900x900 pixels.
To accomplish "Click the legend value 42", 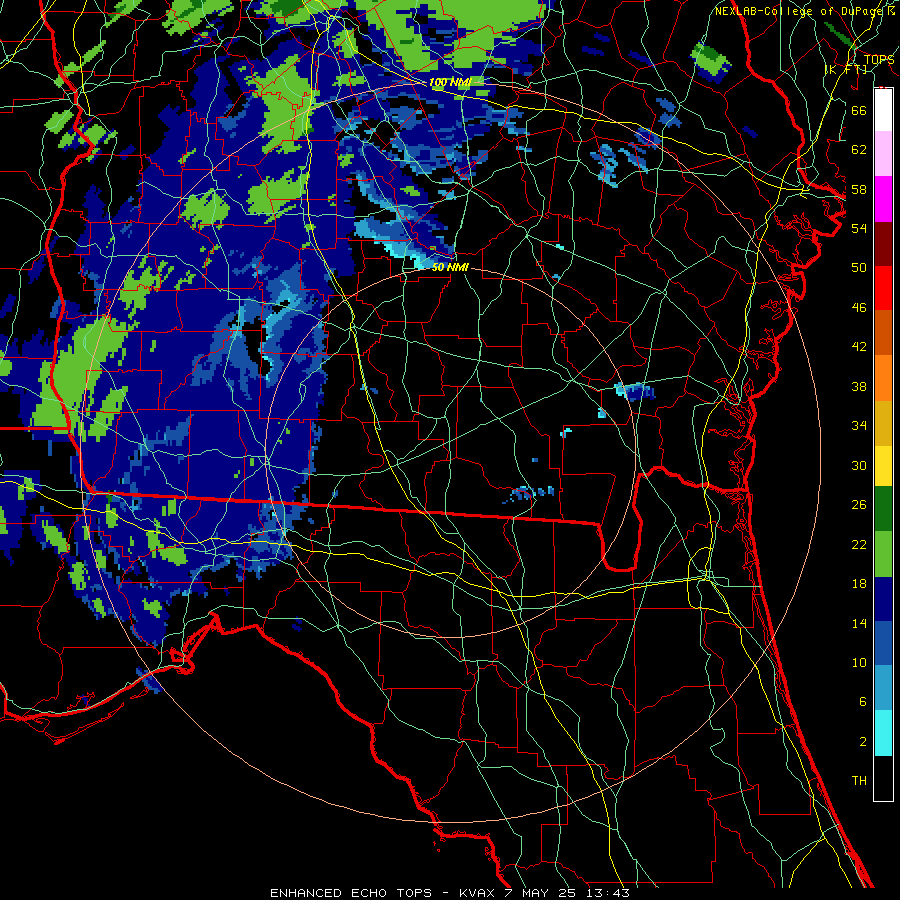I will pyautogui.click(x=859, y=347).
